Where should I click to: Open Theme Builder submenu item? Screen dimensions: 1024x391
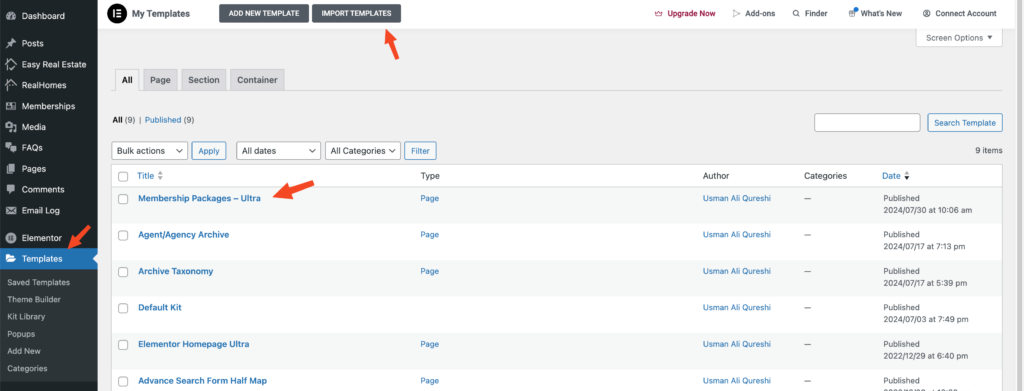point(34,299)
